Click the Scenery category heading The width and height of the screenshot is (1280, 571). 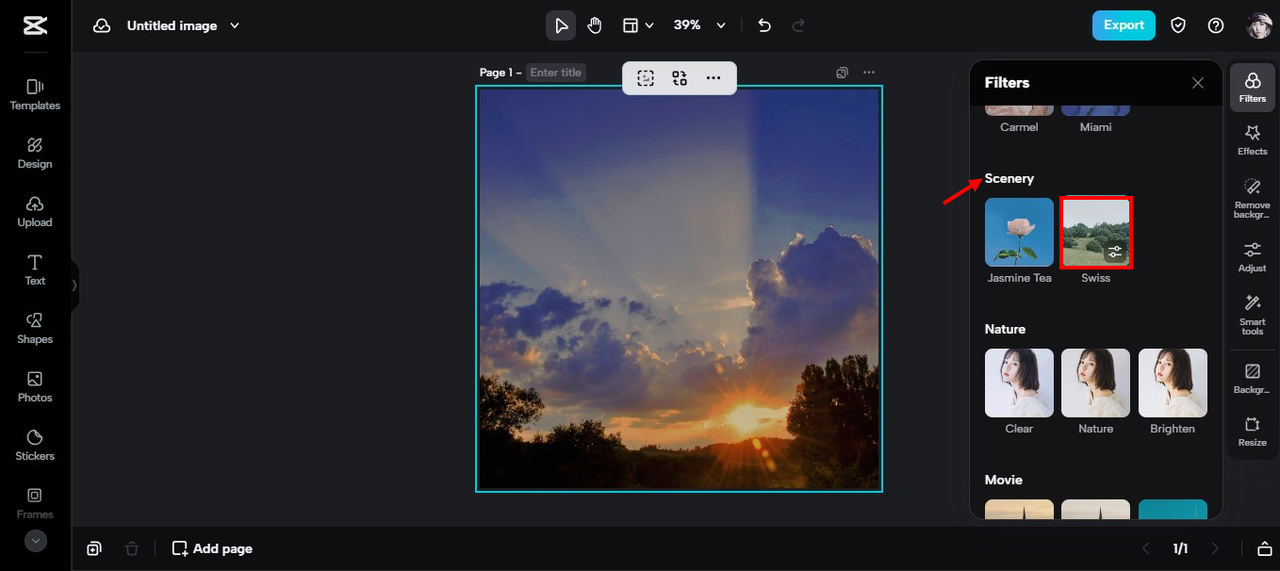click(x=1009, y=178)
